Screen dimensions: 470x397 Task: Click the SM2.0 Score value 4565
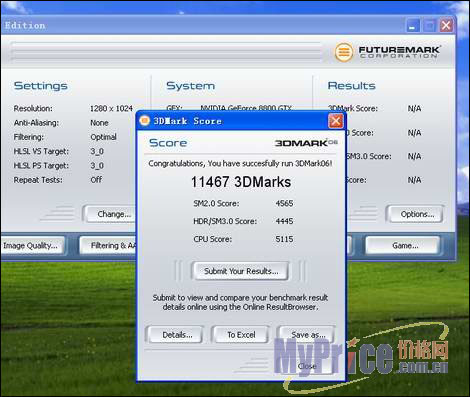click(x=284, y=203)
